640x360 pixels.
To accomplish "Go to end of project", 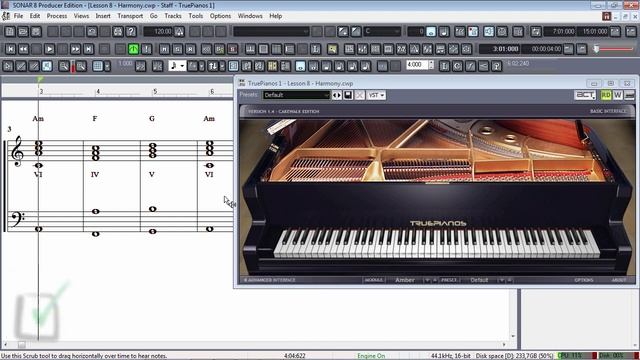I will (89, 49).
